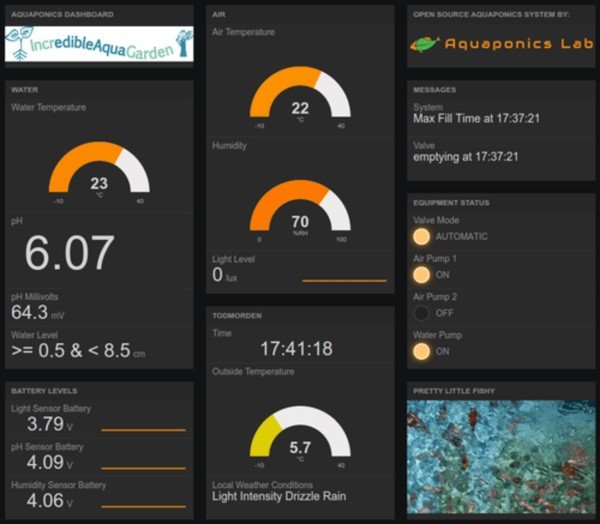This screenshot has width=600, height=524.
Task: Click the Outside Temperature gauge
Action: (x=300, y=433)
